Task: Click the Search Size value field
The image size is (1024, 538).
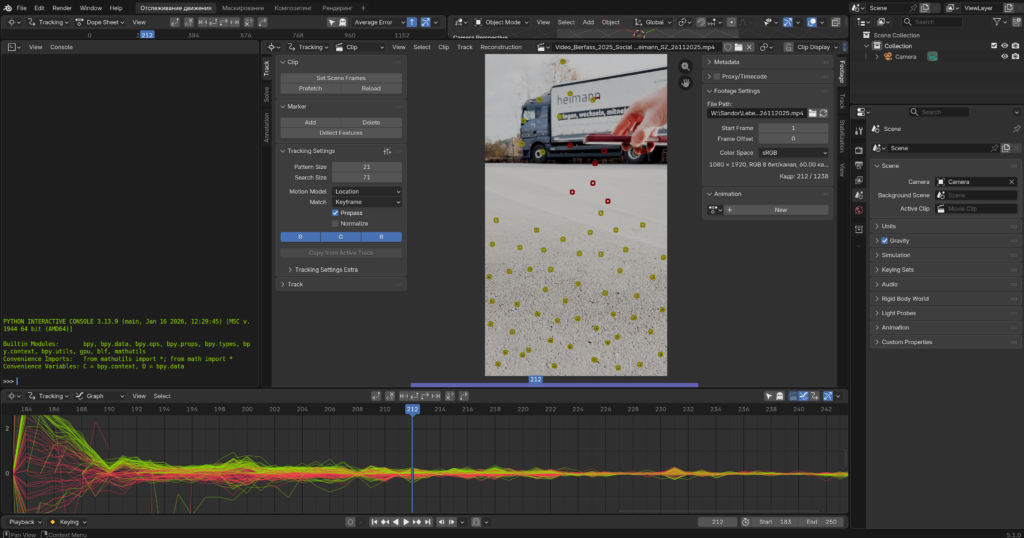Action: pos(366,177)
